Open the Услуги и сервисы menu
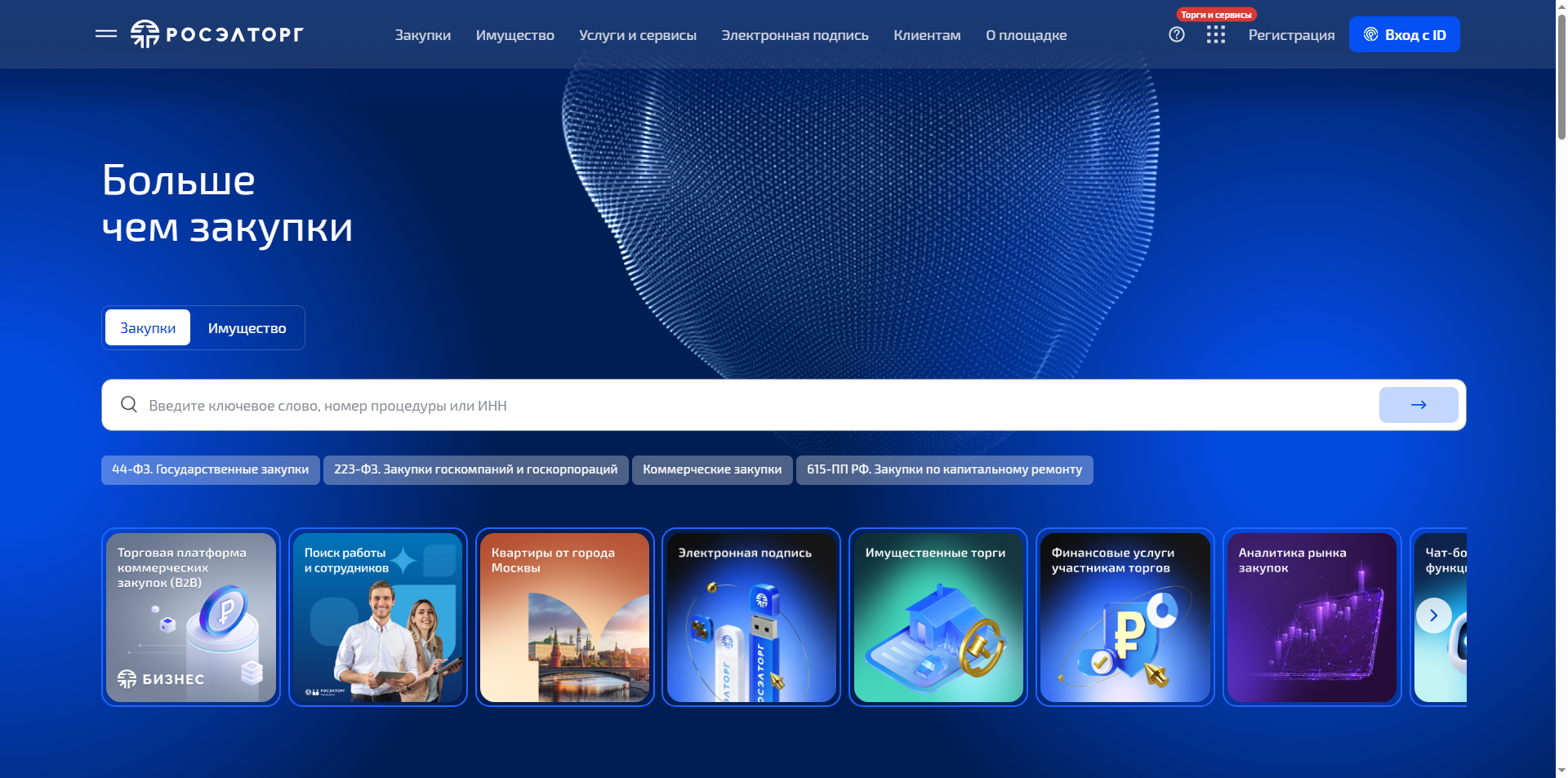Image resolution: width=1568 pixels, height=778 pixels. tap(638, 35)
